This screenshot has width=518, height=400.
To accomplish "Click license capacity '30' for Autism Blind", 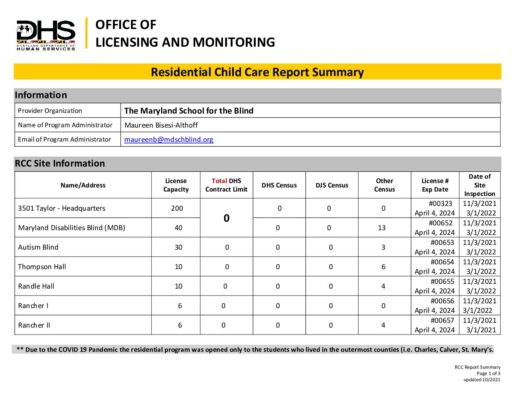I will (178, 247).
